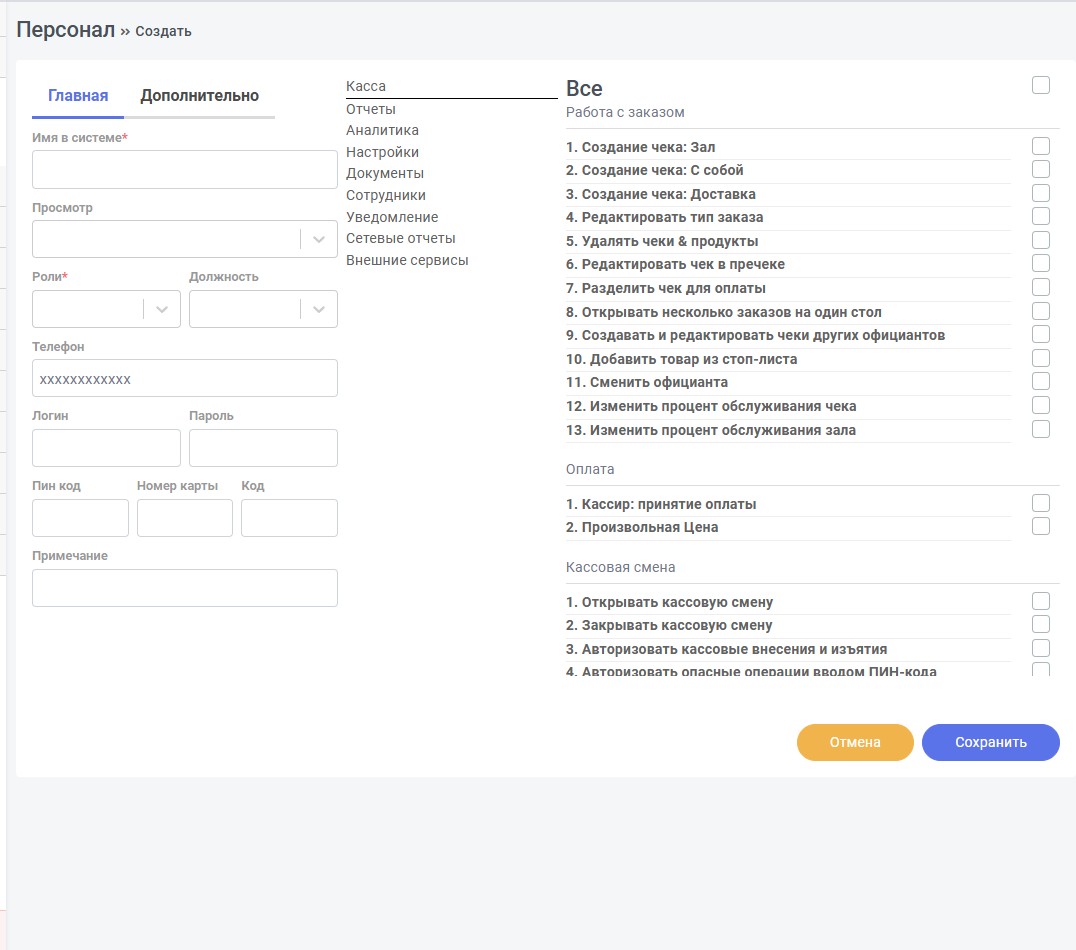
Task: Select 'Аналитика' permissions category
Action: 382,130
